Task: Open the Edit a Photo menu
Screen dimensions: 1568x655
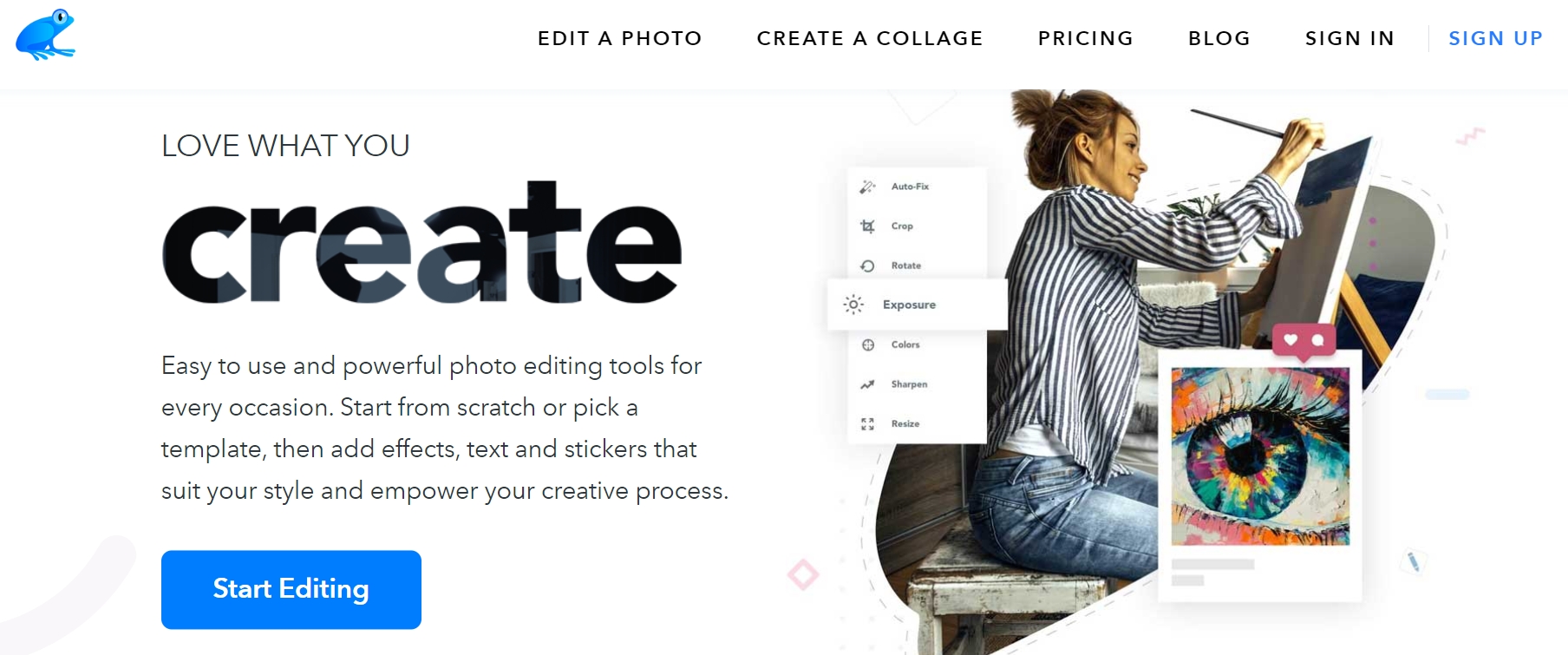Action: (619, 38)
